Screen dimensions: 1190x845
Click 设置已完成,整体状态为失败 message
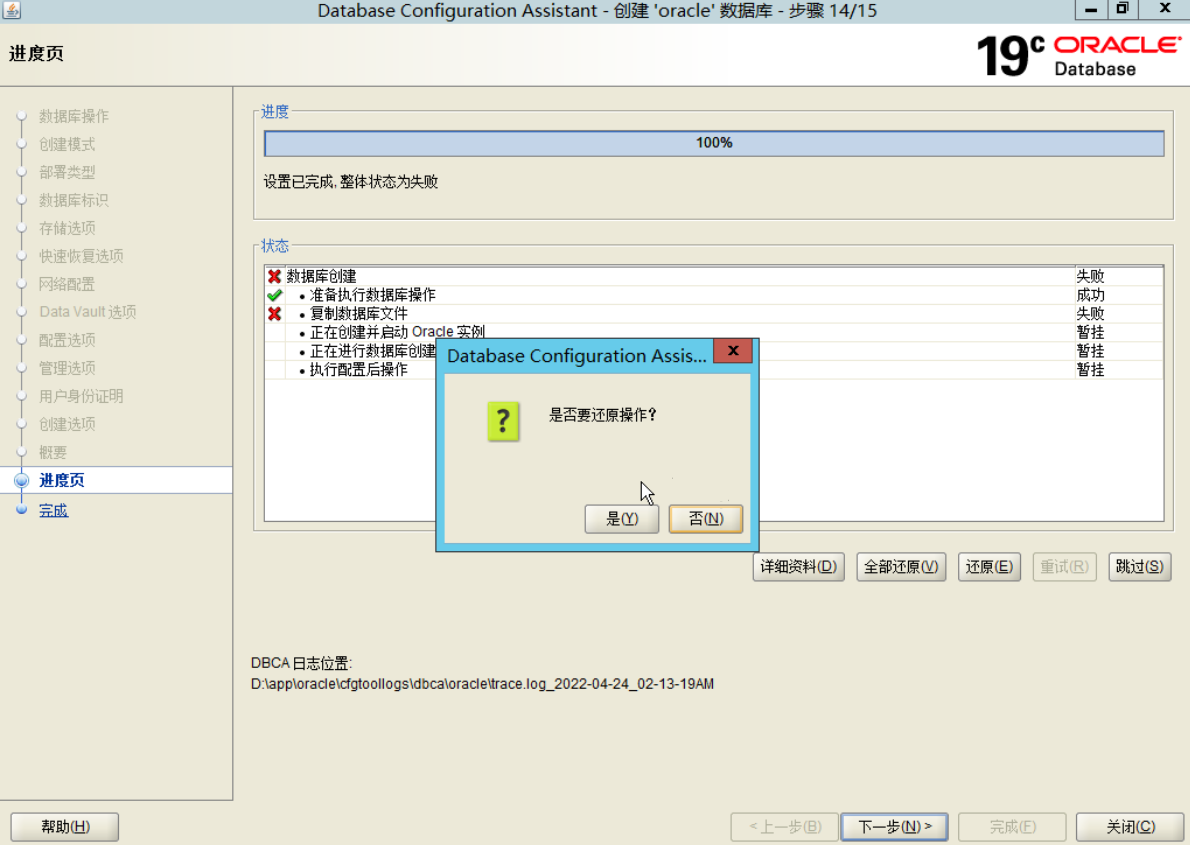pyautogui.click(x=351, y=182)
